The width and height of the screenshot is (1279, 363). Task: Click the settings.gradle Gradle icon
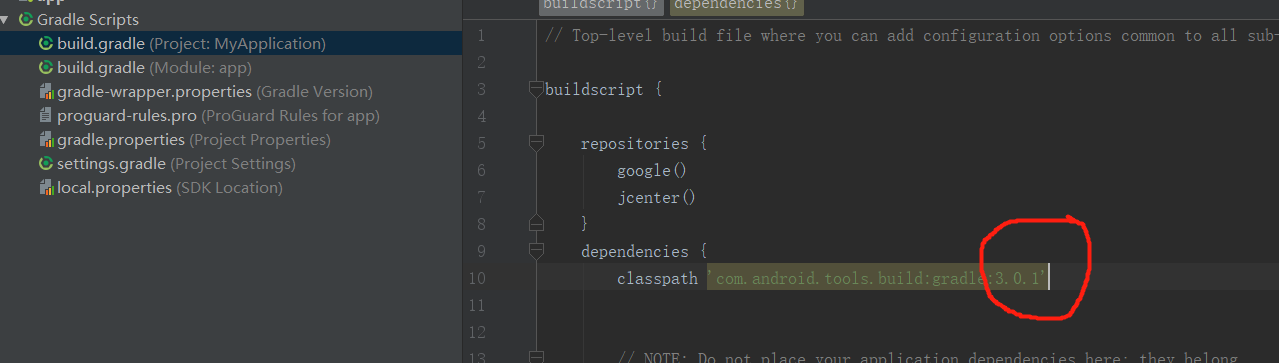tap(46, 164)
